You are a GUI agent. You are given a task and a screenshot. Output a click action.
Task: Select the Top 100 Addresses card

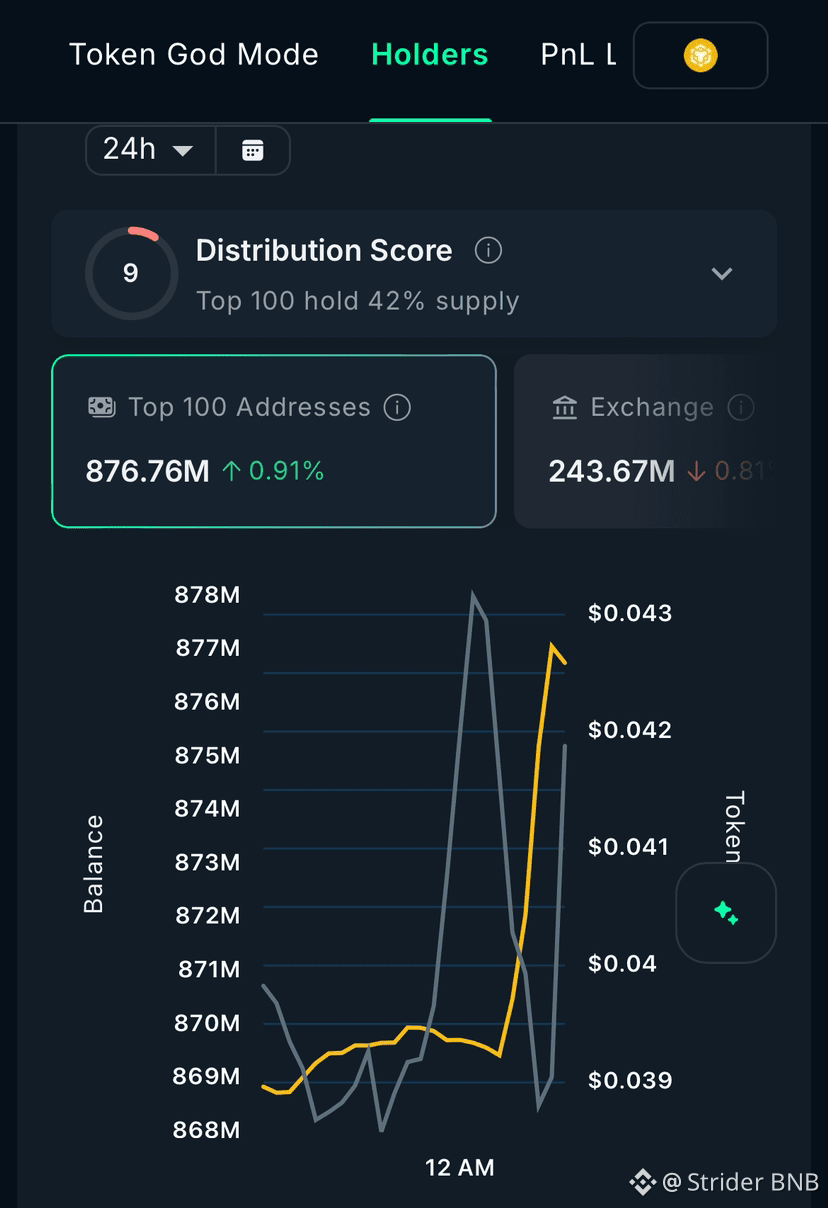click(274, 441)
